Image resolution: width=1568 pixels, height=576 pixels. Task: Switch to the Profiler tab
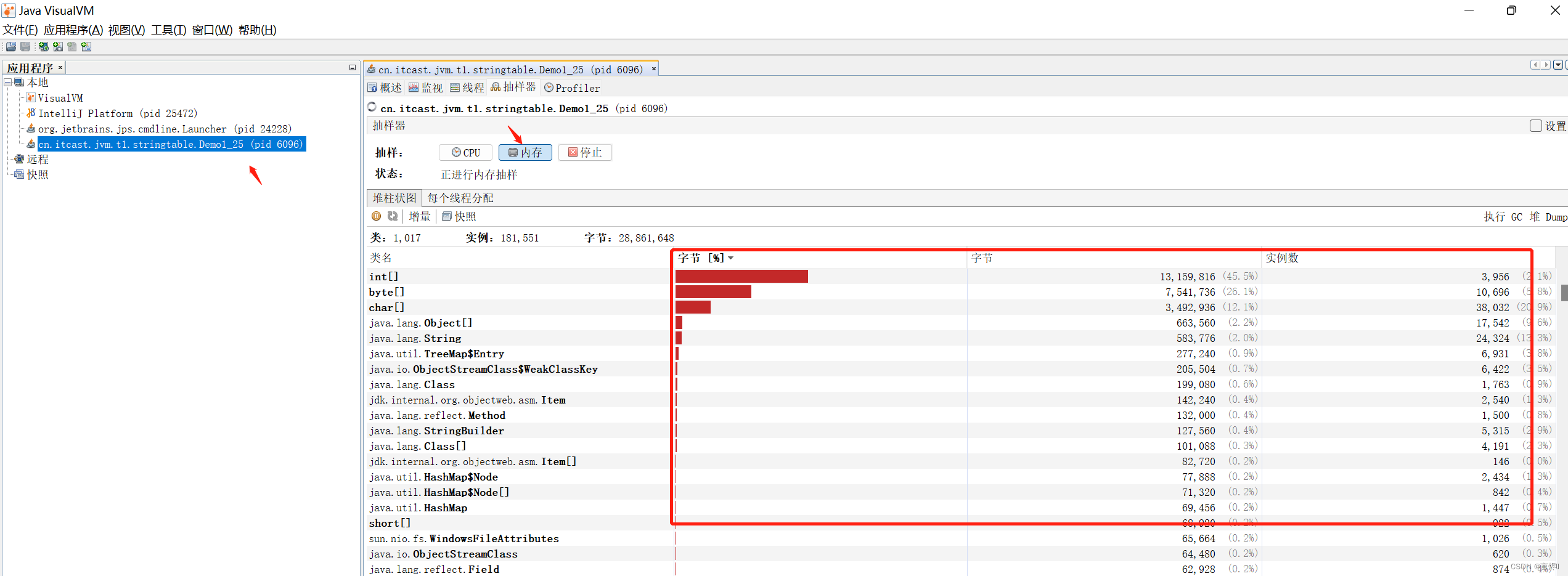pos(572,88)
